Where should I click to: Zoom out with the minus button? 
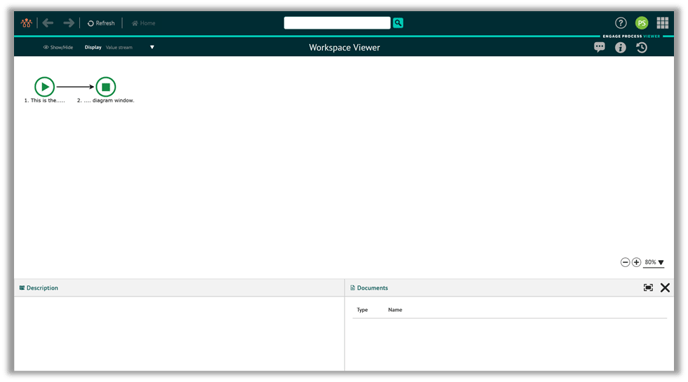point(625,262)
